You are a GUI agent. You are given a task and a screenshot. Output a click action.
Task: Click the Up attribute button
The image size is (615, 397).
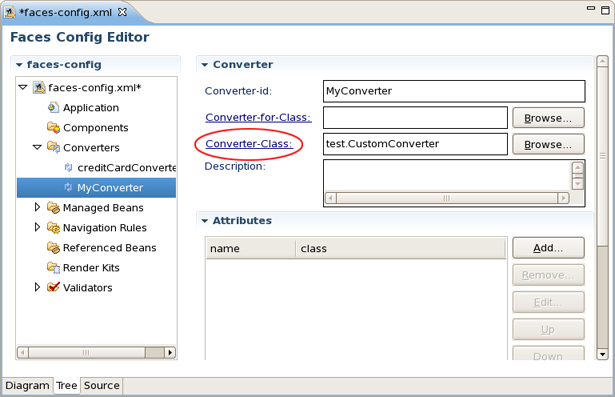[548, 330]
